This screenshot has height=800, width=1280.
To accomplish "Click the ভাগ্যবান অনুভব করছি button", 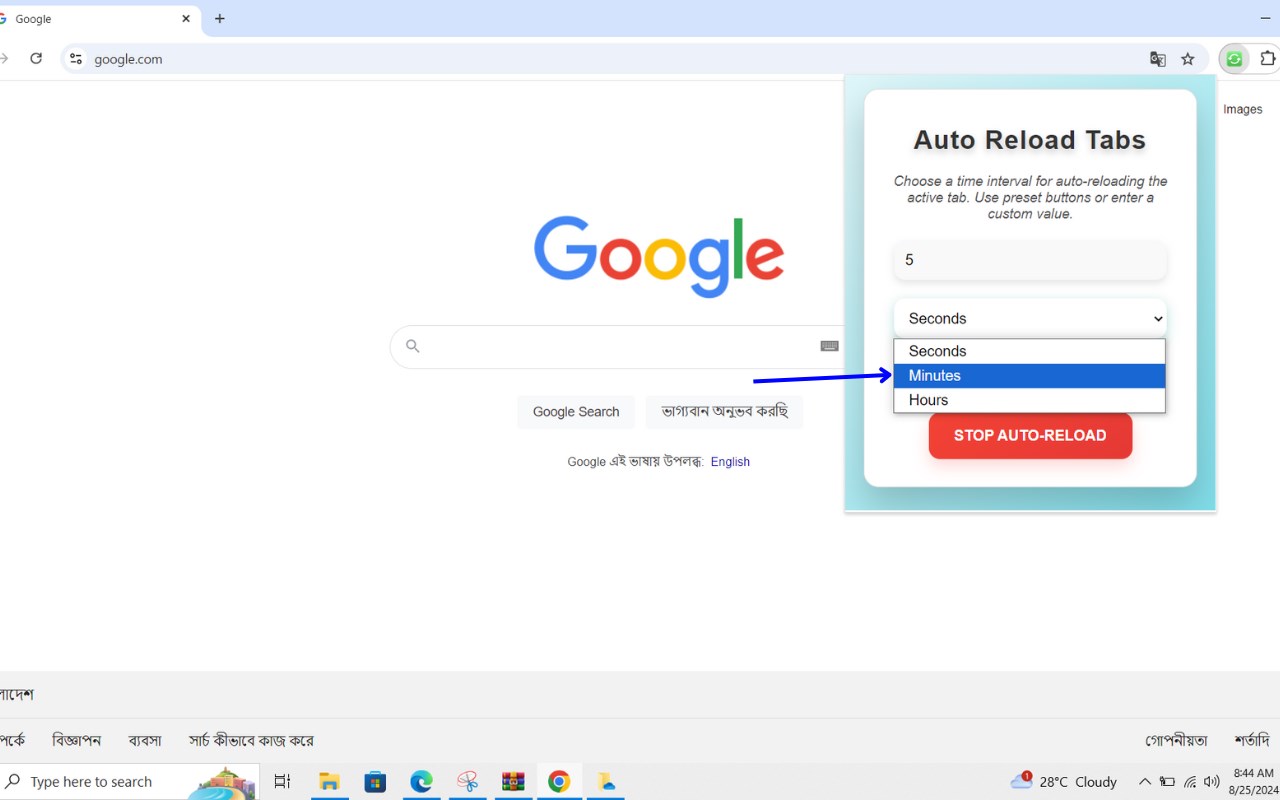I will coord(725,412).
